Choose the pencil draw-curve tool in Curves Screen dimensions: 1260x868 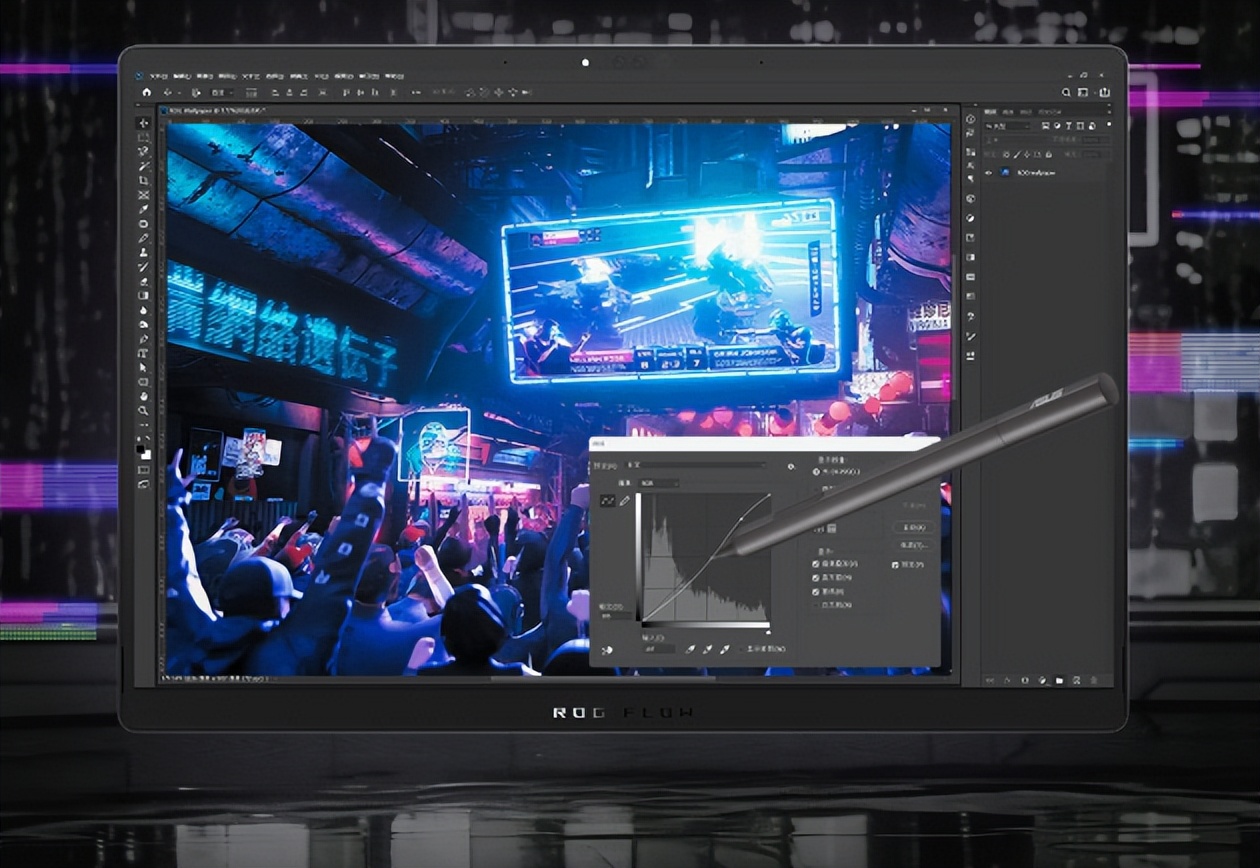(x=625, y=501)
